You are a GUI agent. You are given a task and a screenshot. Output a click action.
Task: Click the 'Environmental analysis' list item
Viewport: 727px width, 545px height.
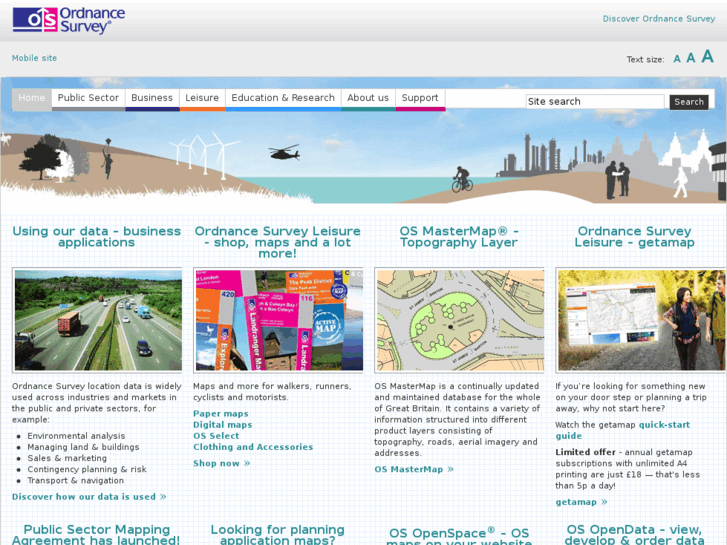point(76,436)
